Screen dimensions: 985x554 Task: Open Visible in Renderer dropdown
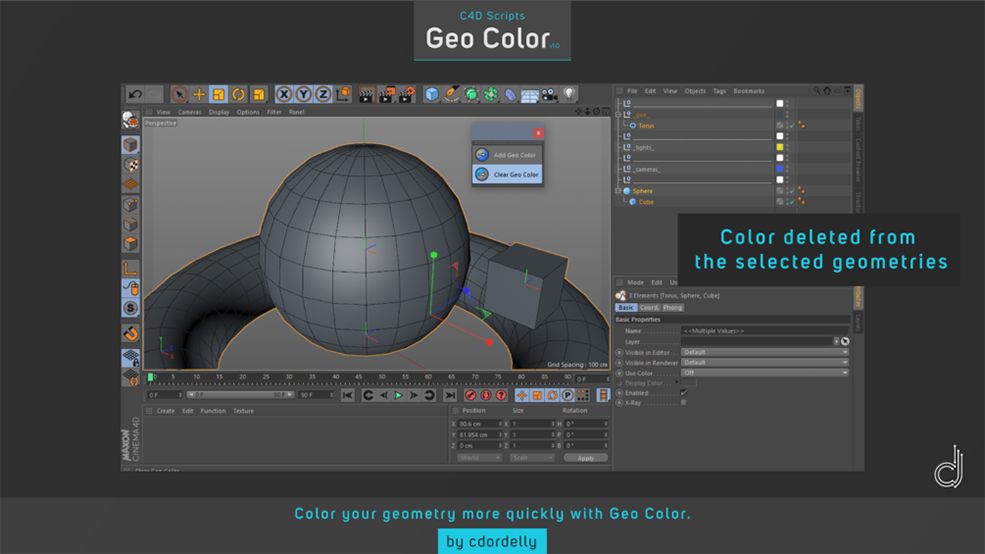point(765,362)
